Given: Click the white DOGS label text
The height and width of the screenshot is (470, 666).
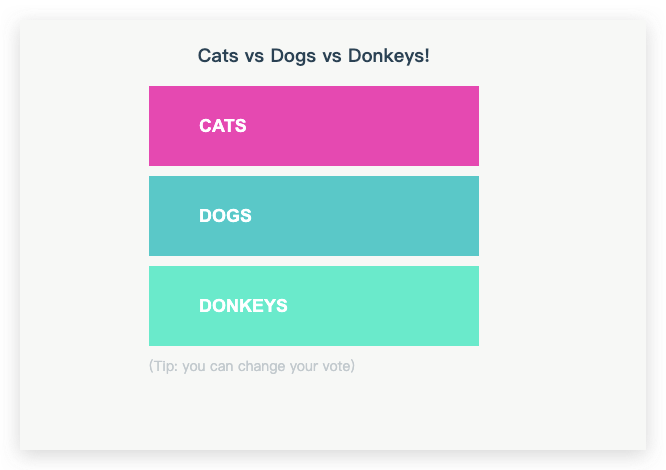Looking at the screenshot, I should 225,216.
